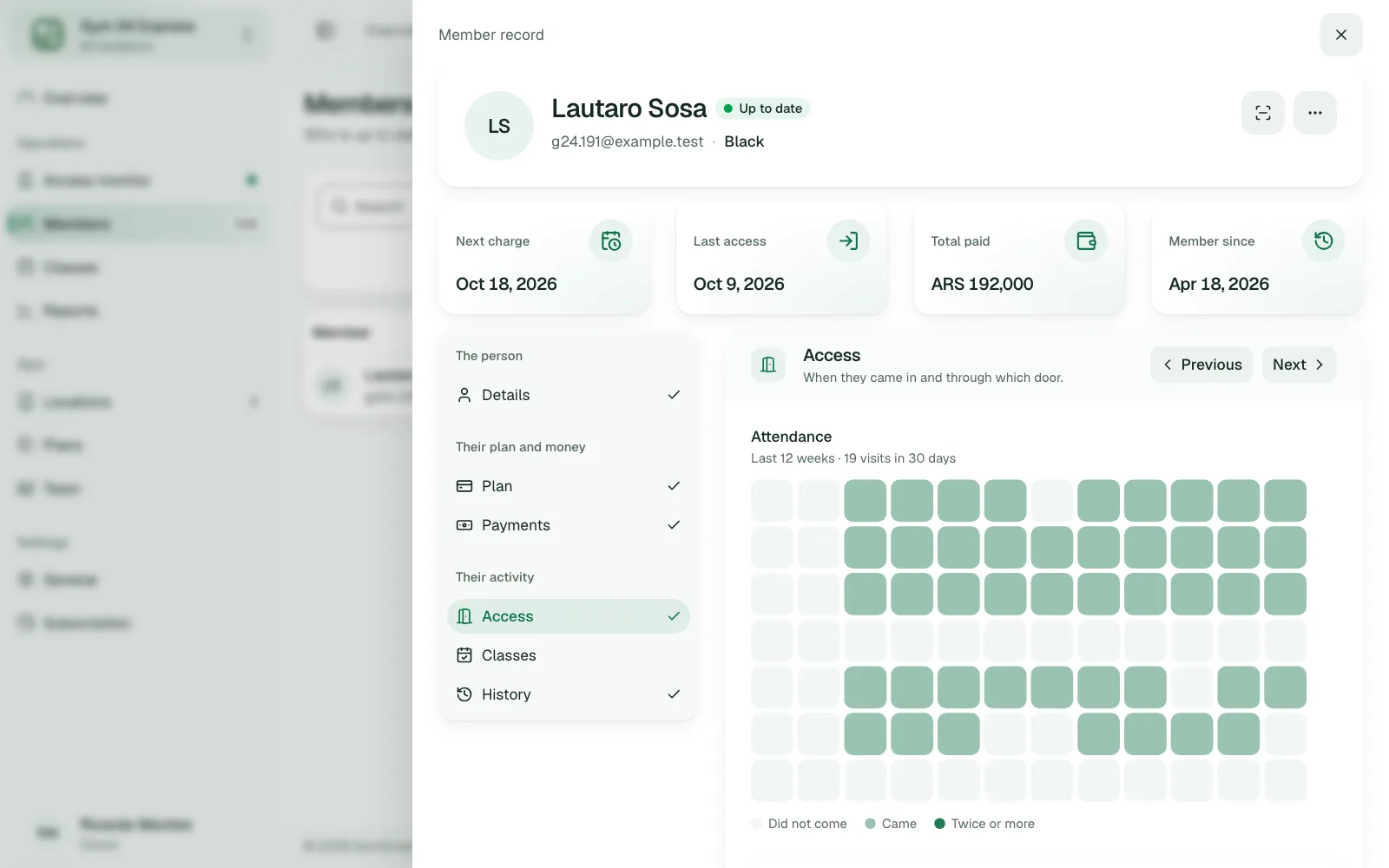Viewport: 1389px width, 868px height.
Task: Open the three-dots more options menu
Action: [x=1315, y=113]
